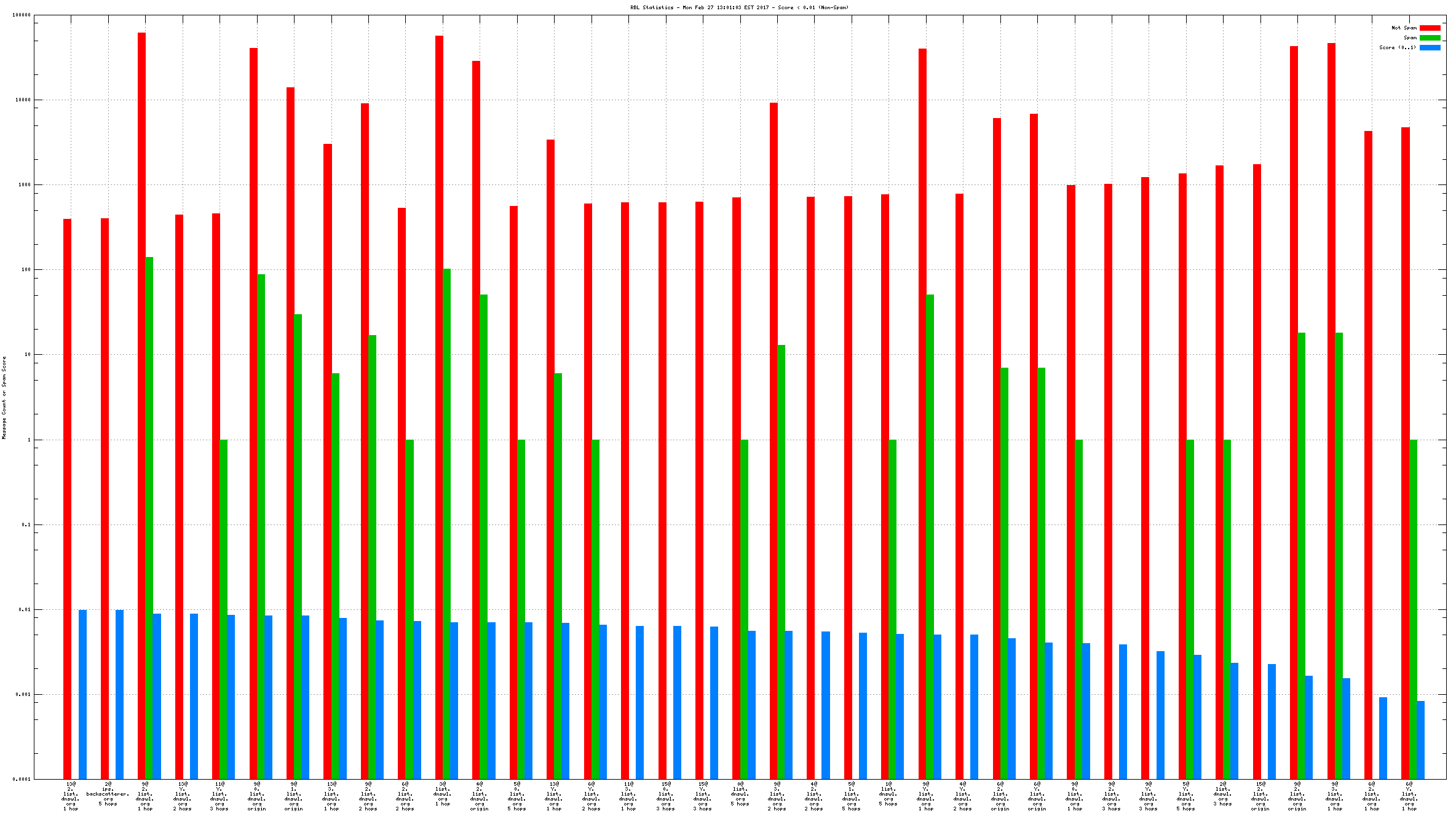Select the Not Spam legend label
Screen dimensions: 1456x819
[1404, 28]
